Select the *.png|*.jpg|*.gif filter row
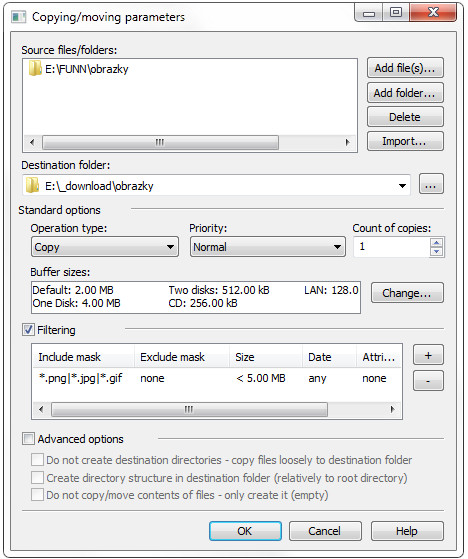The width and height of the screenshot is (468, 559). [x=217, y=378]
